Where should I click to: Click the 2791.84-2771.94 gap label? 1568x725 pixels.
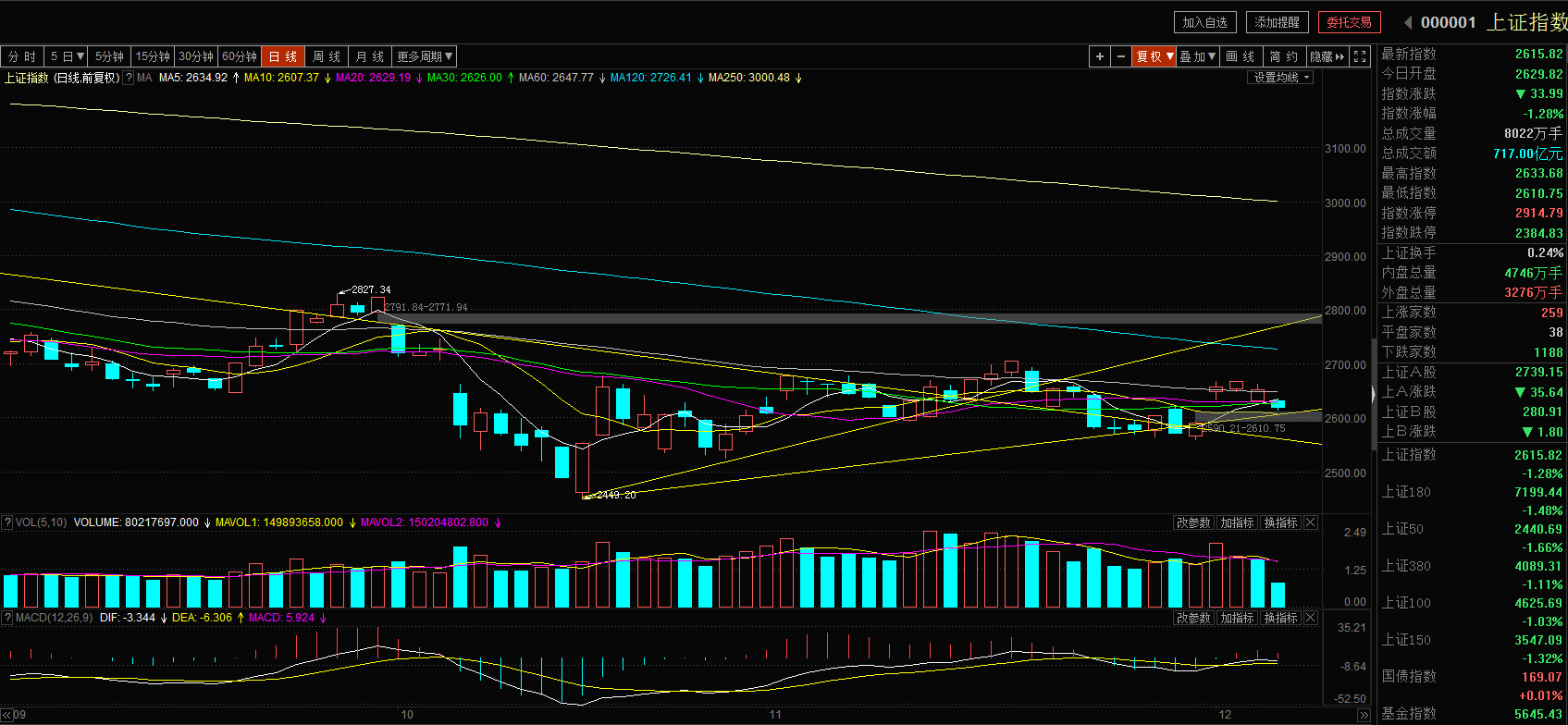pyautogui.click(x=426, y=307)
